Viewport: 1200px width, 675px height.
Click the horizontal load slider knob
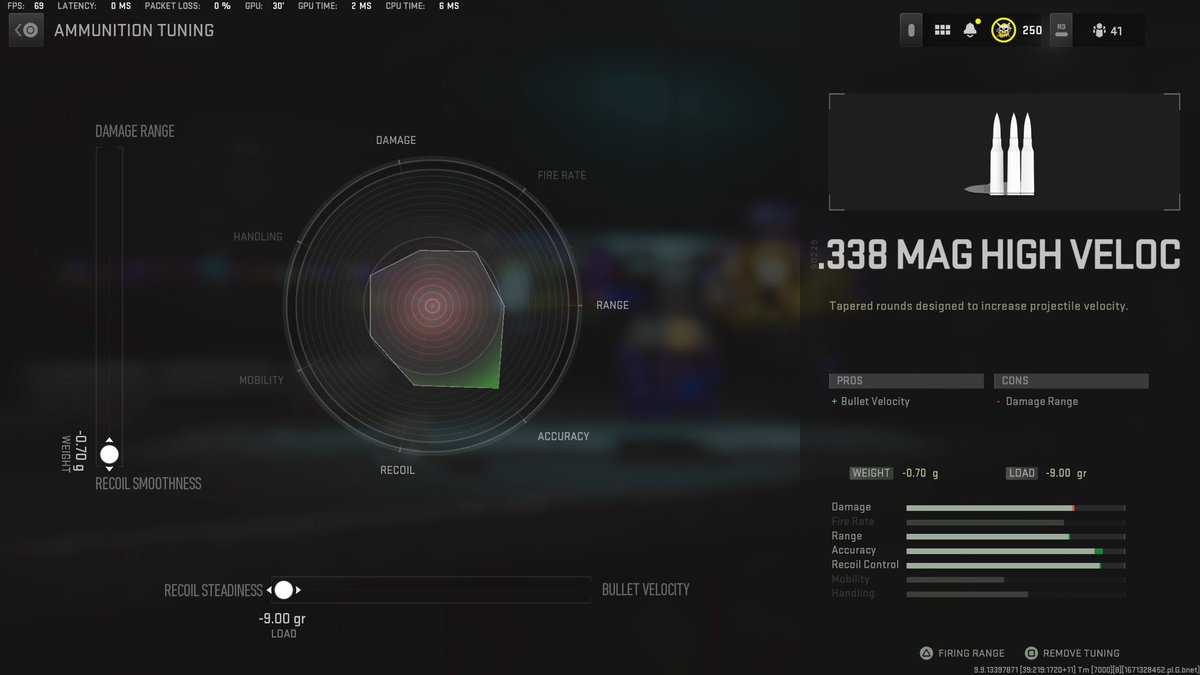coord(284,590)
